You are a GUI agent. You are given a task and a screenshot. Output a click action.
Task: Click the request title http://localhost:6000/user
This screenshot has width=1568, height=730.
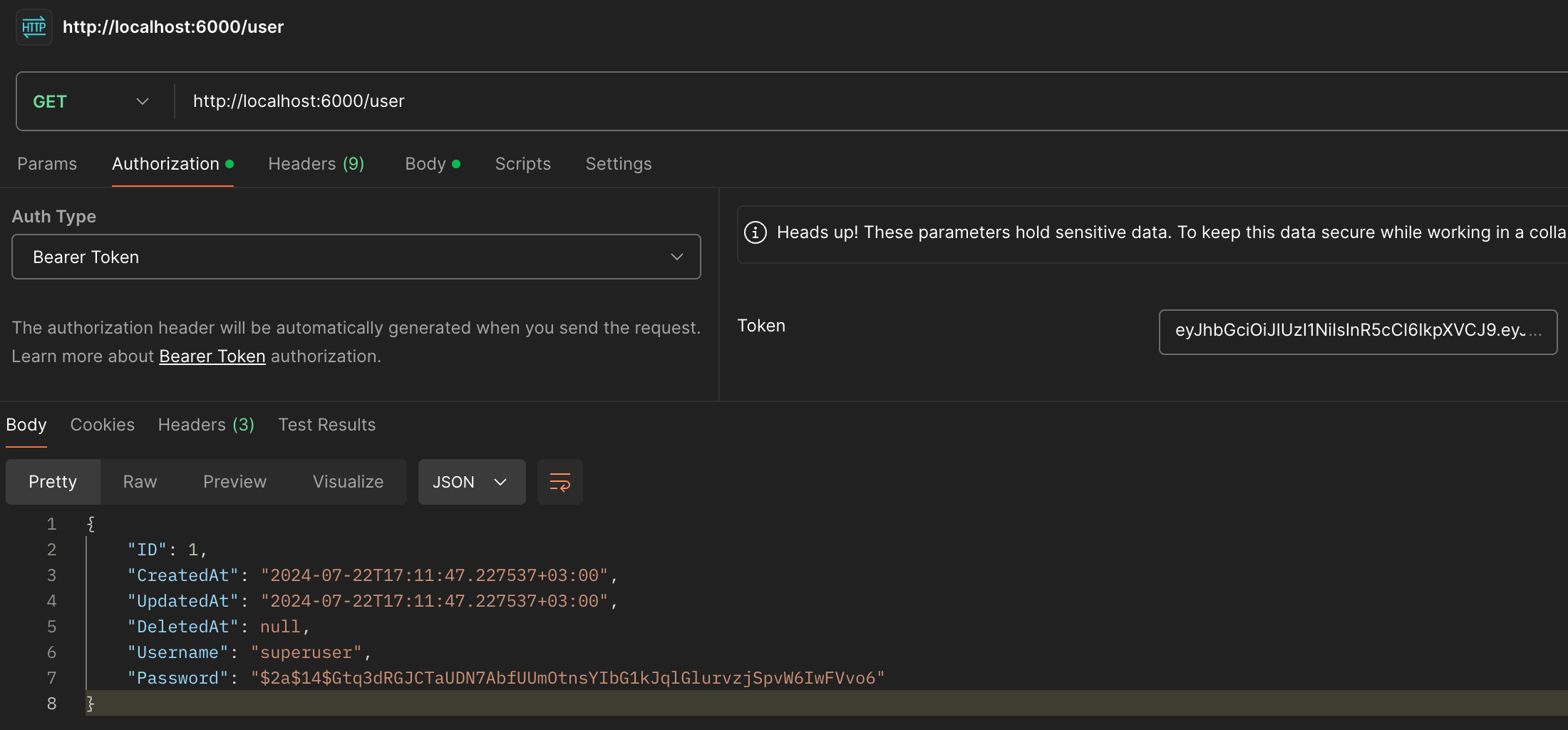coord(173,27)
